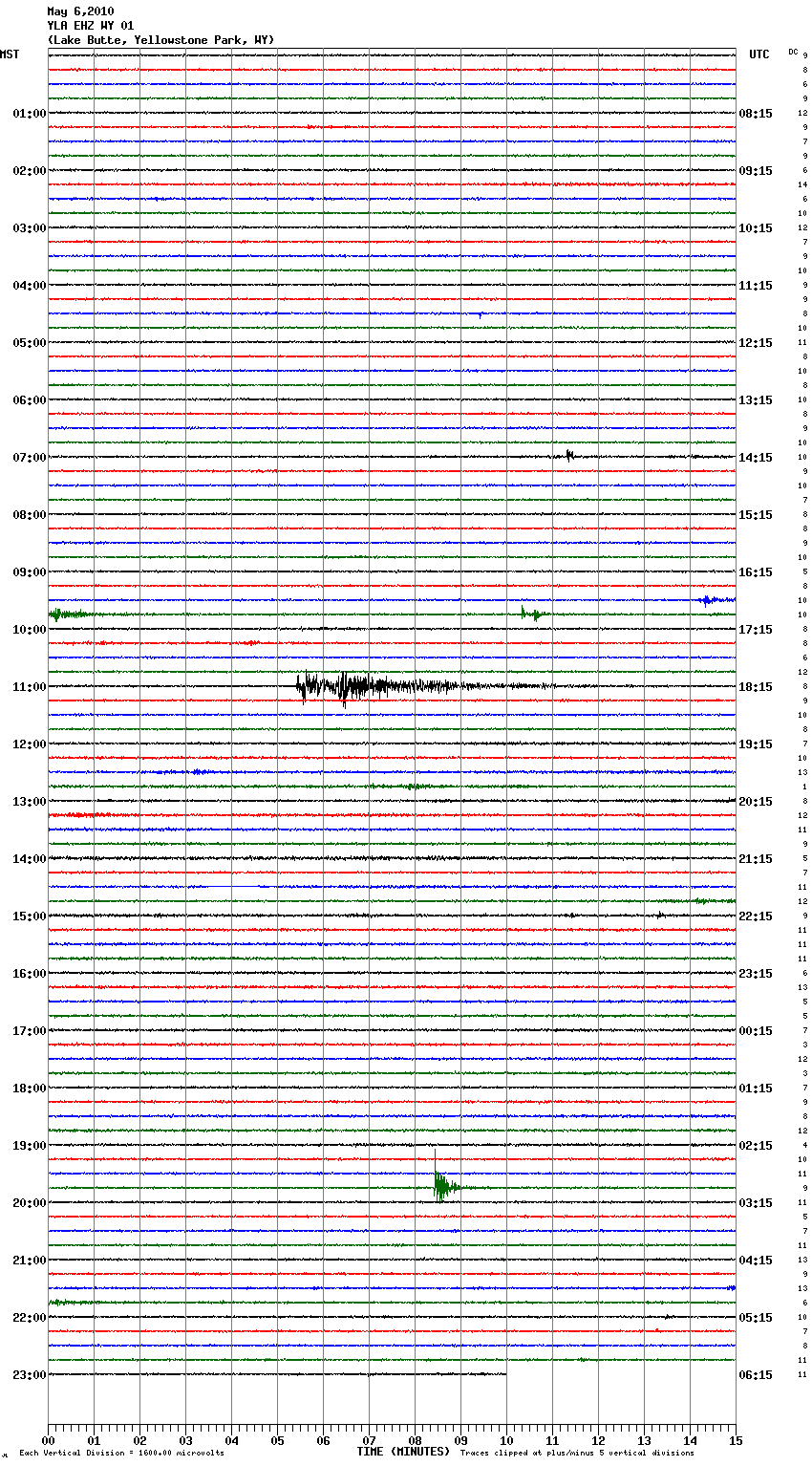The width and height of the screenshot is (812, 1466).
Task: Click the end of the final 23:00 trace
Action: pos(504,1374)
